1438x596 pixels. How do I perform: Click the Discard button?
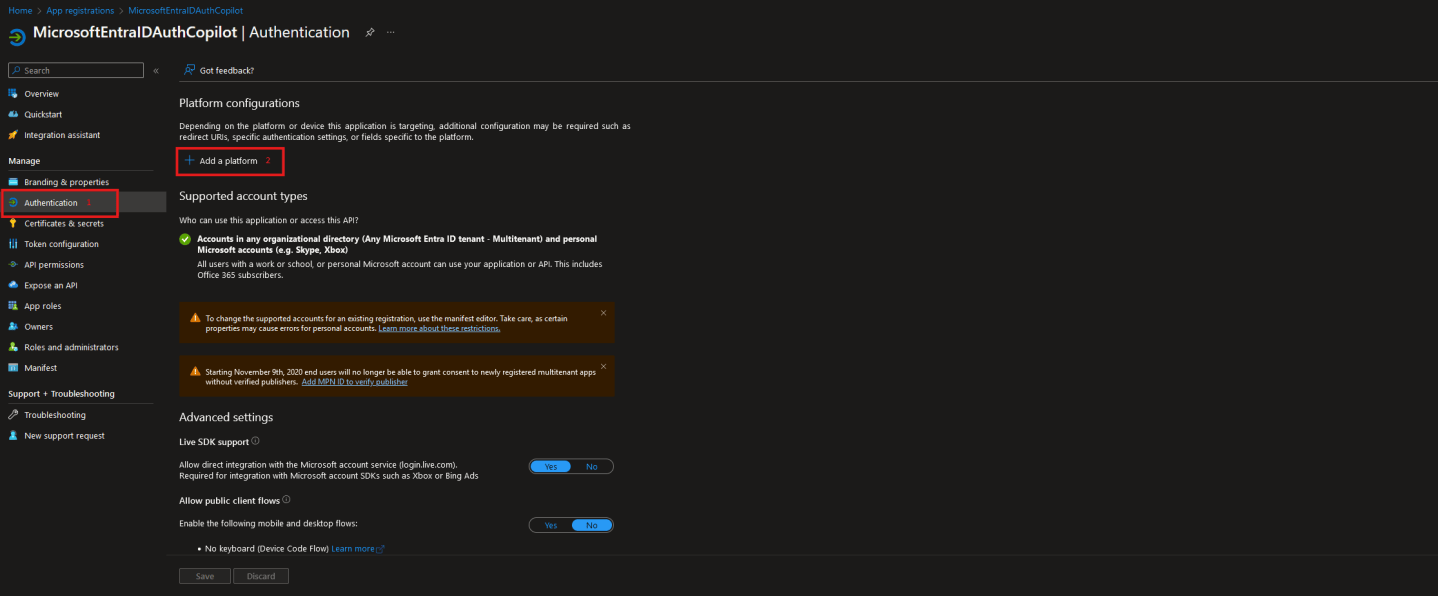pyautogui.click(x=261, y=576)
